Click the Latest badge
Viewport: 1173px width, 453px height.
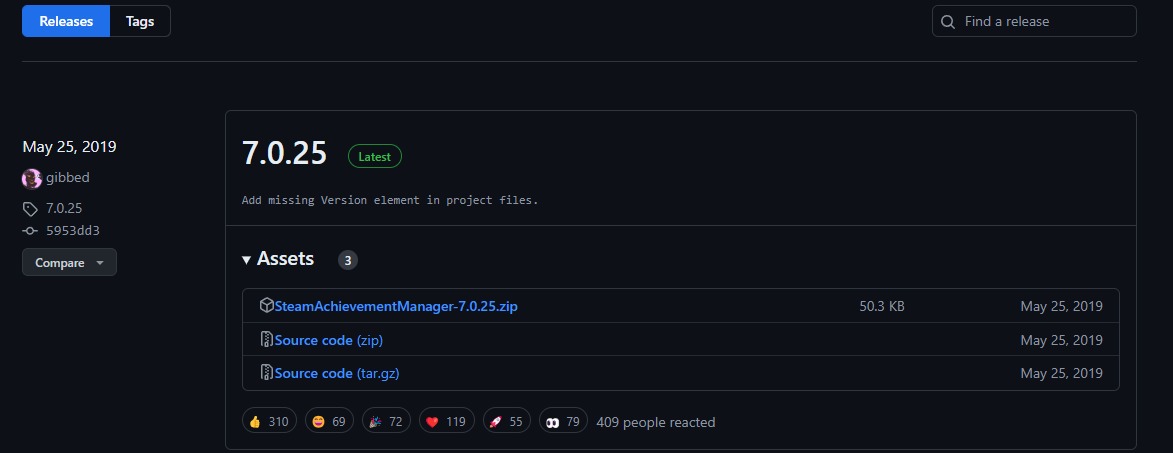tap(375, 157)
